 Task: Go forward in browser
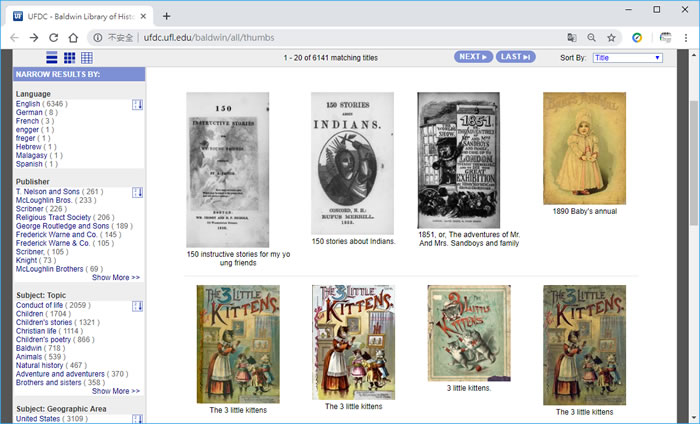[x=34, y=37]
